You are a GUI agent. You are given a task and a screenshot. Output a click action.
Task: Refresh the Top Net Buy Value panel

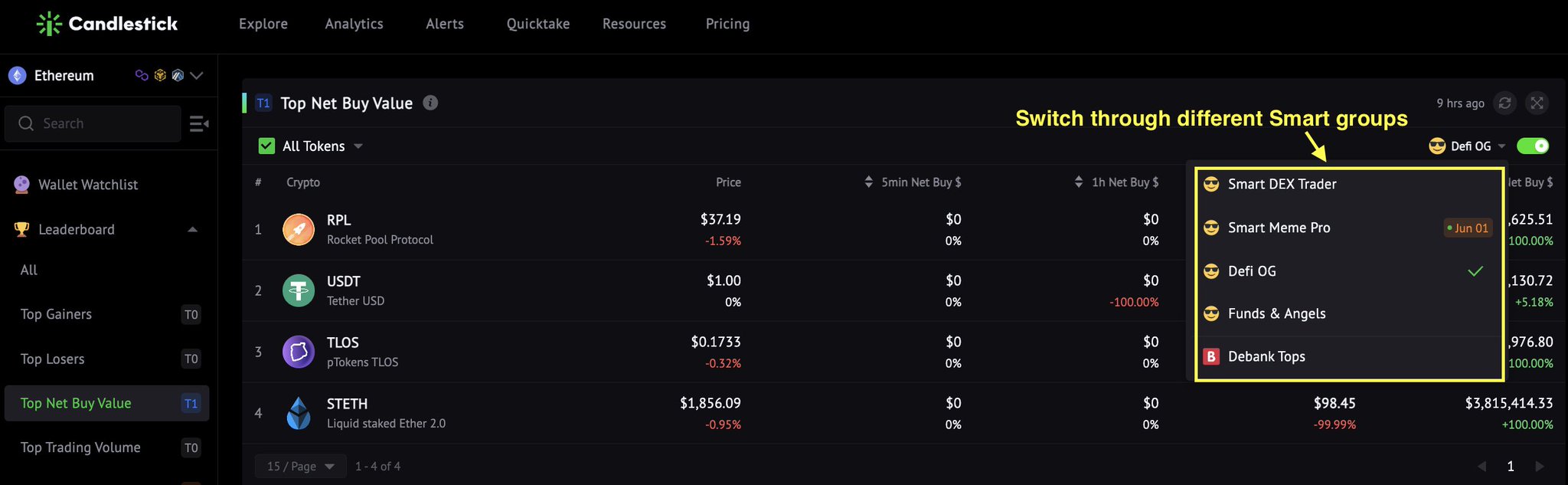(x=1504, y=103)
